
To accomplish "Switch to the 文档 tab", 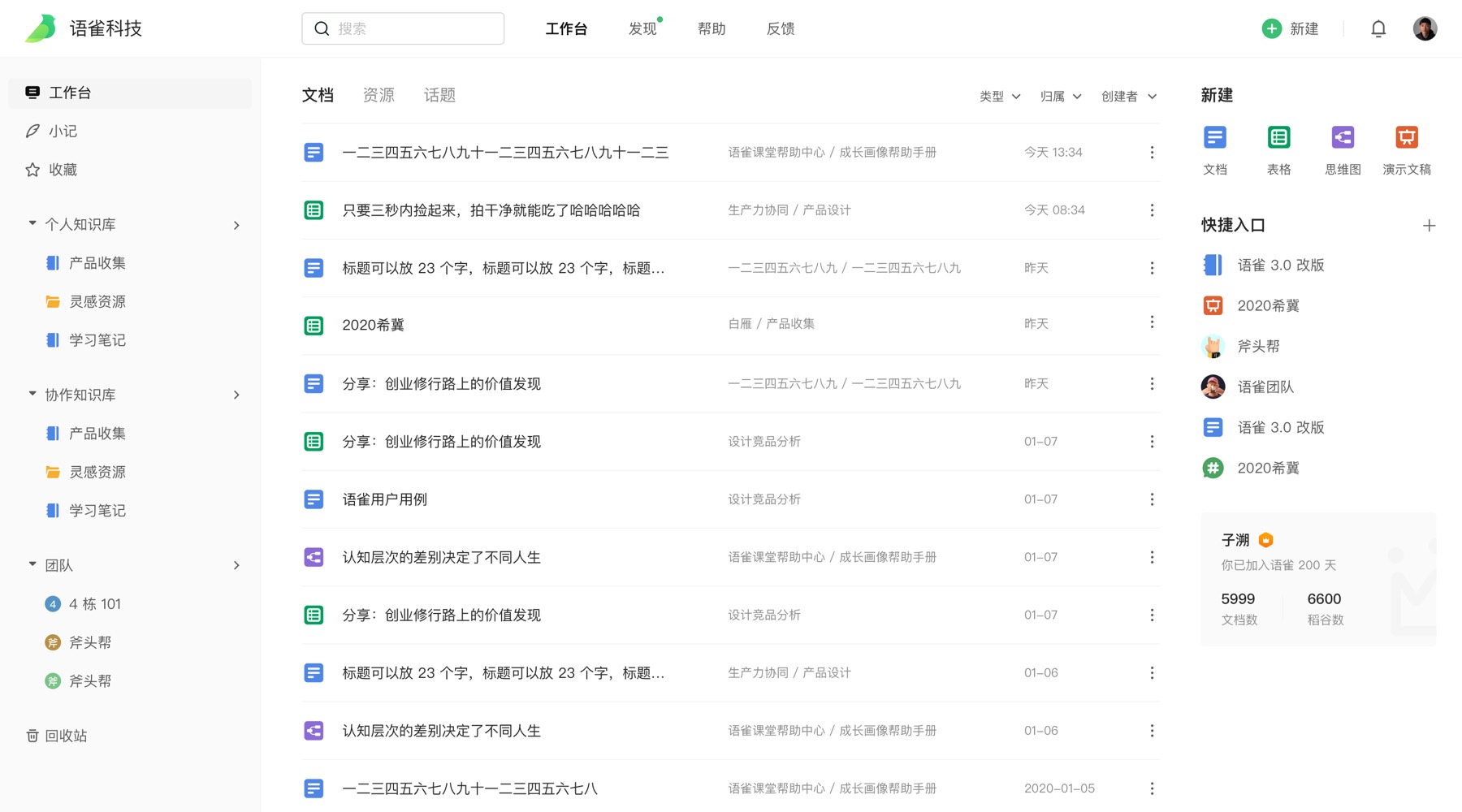I will pyautogui.click(x=318, y=96).
